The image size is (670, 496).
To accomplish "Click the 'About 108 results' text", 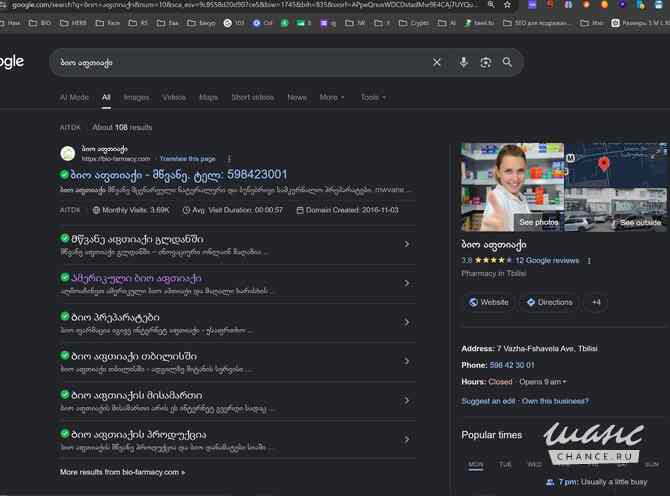I will pyautogui.click(x=122, y=127).
